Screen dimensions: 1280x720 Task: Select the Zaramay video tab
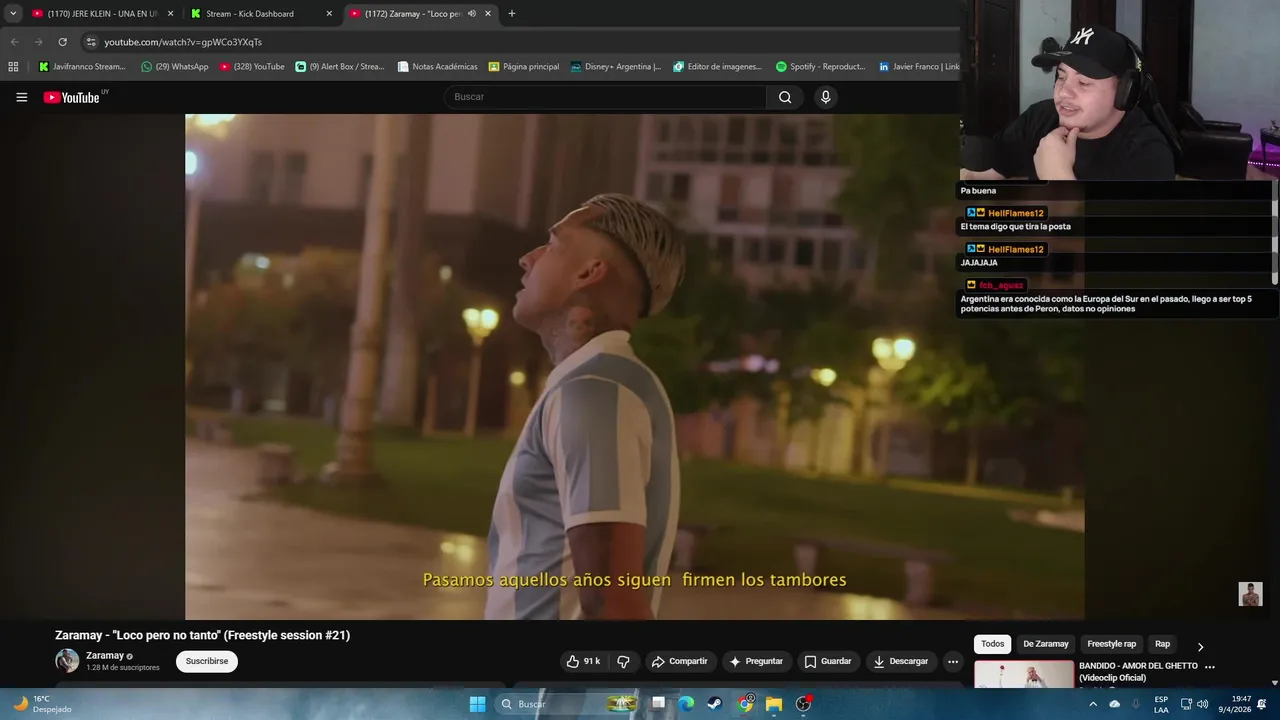point(410,14)
